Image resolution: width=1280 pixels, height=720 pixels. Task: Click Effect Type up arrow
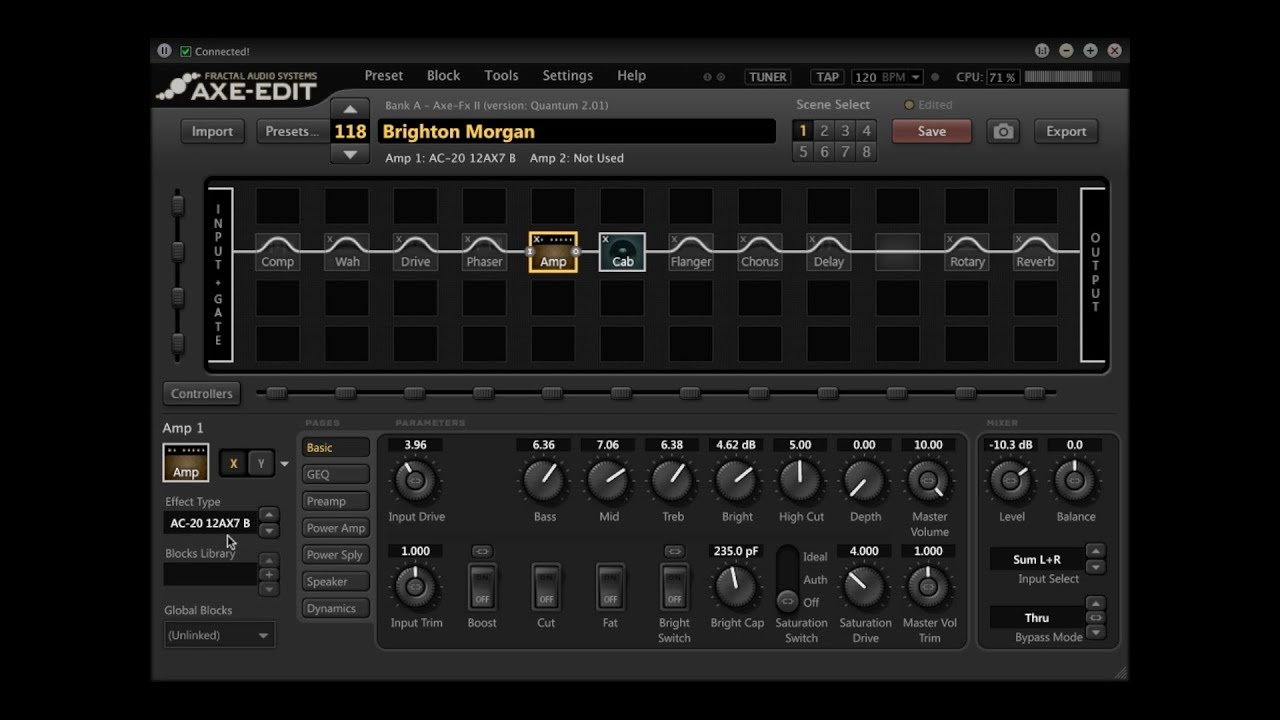(x=268, y=515)
